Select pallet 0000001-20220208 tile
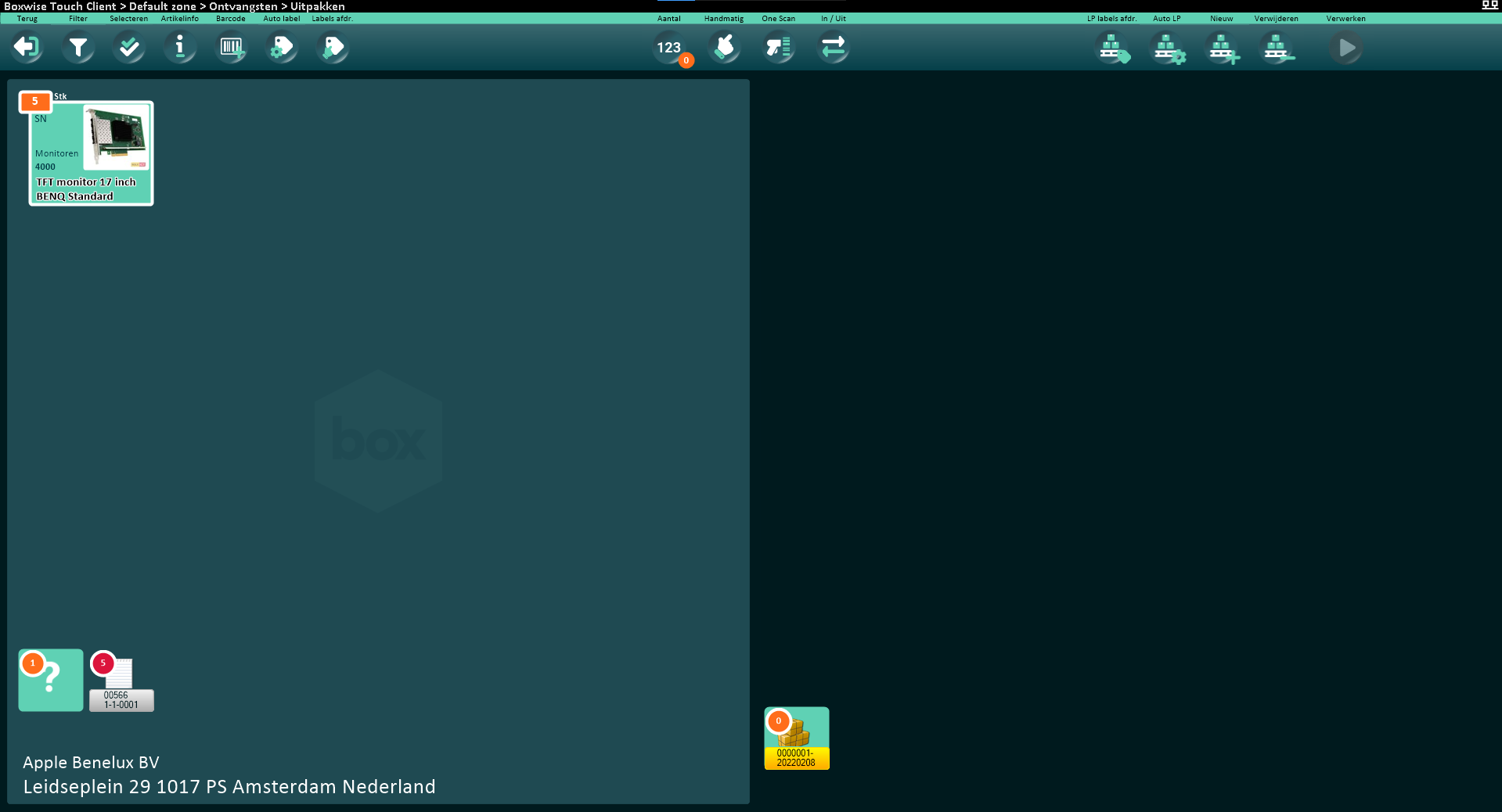The width and height of the screenshot is (1502, 812). coord(797,738)
